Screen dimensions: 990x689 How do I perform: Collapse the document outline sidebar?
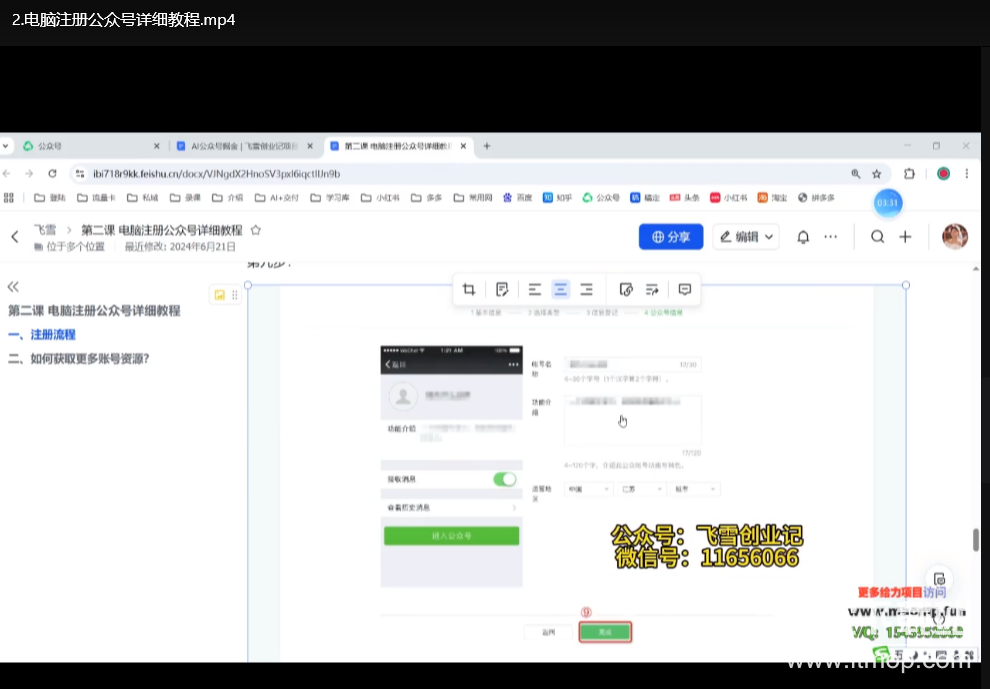click(13, 287)
